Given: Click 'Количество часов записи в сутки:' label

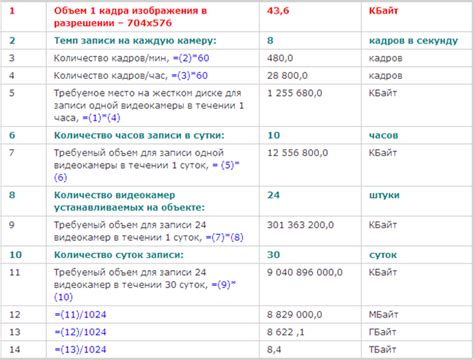Looking at the screenshot, I should click(139, 135).
